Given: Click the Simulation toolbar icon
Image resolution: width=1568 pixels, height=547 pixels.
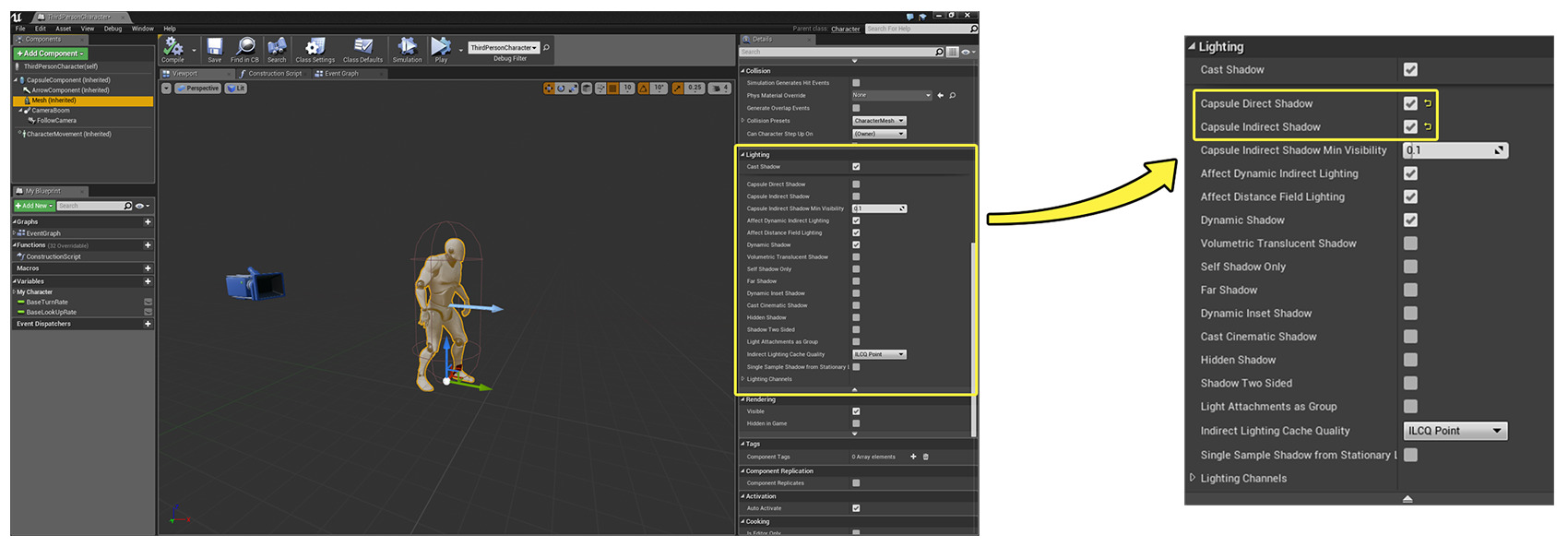Looking at the screenshot, I should click(x=407, y=46).
